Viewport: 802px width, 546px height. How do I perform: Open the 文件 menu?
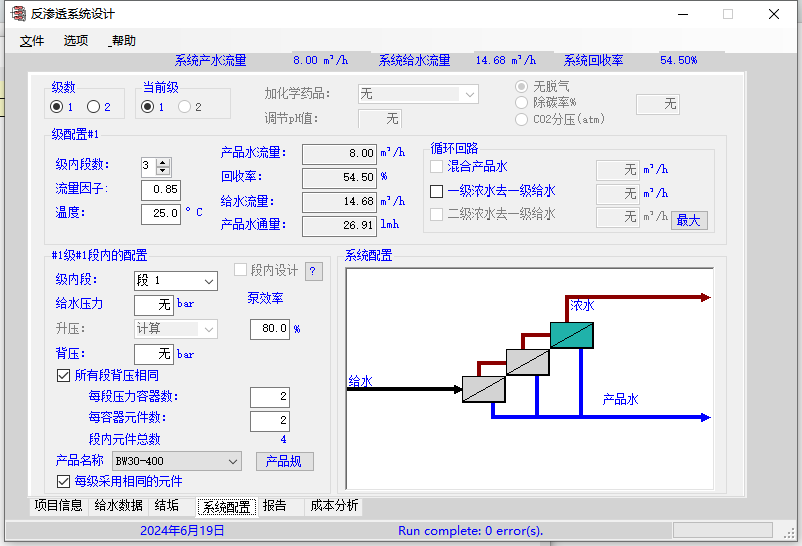[x=32, y=41]
